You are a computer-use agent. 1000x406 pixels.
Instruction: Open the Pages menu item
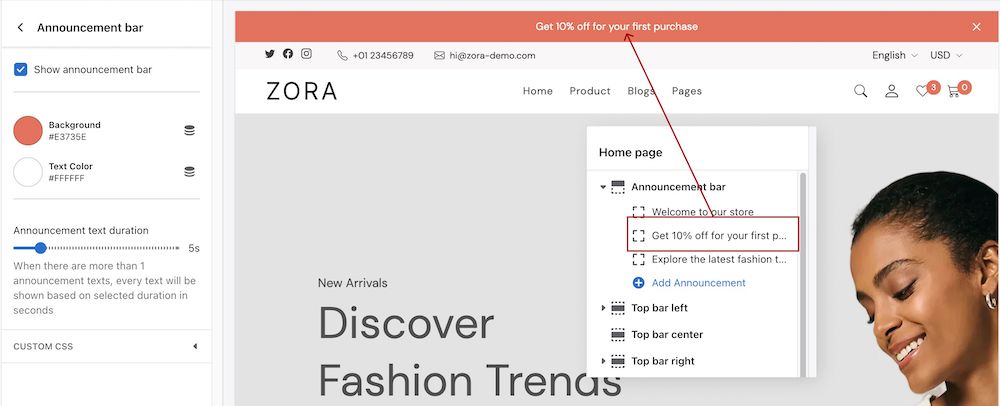(687, 91)
